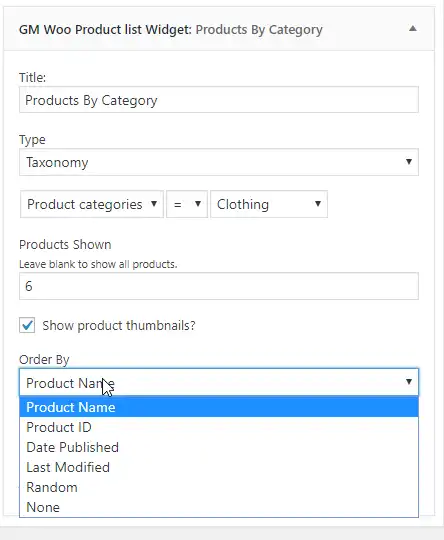Image resolution: width=444 pixels, height=540 pixels.
Task: Select Date Published order option
Action: 219,447
